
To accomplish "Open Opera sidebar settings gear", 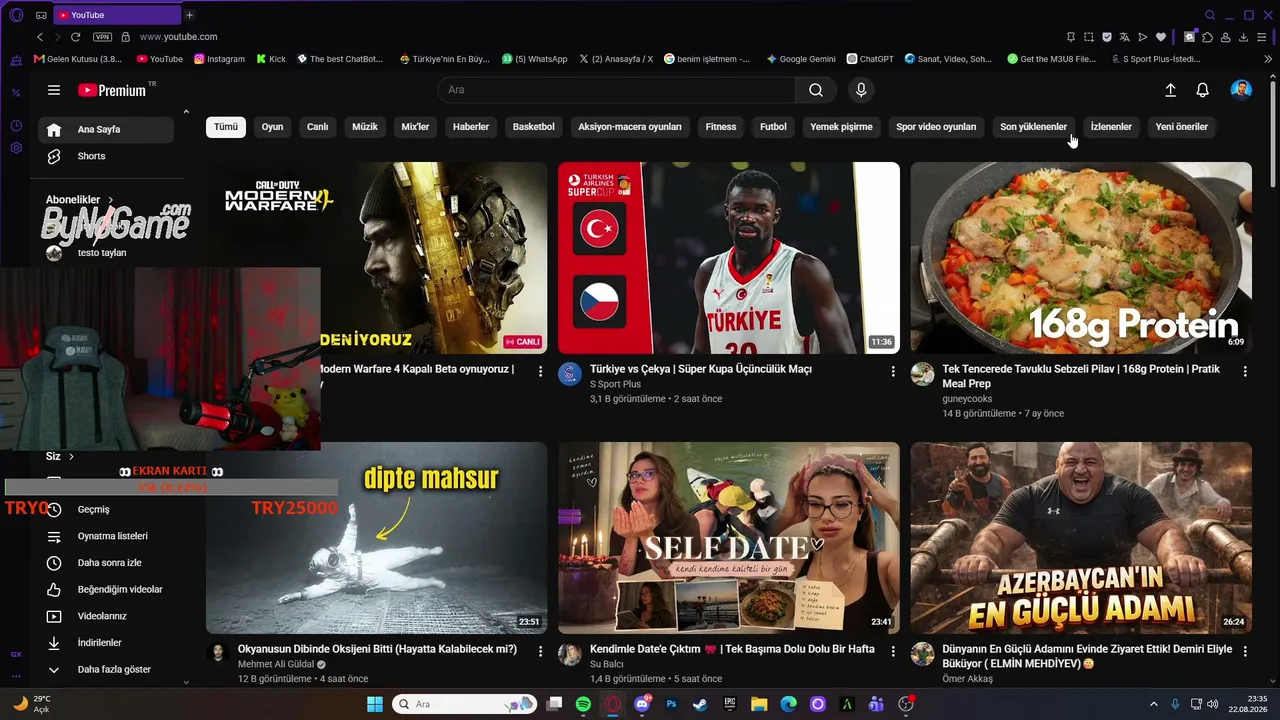I will 16,148.
